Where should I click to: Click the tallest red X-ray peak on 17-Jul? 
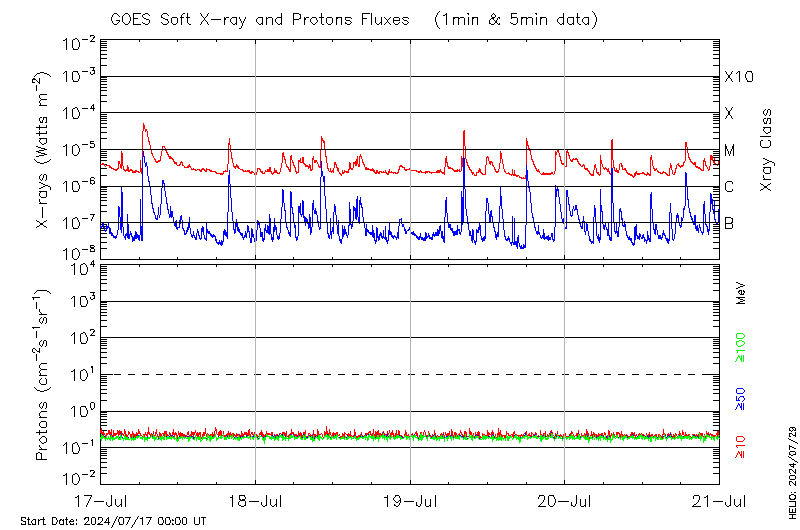click(x=145, y=126)
